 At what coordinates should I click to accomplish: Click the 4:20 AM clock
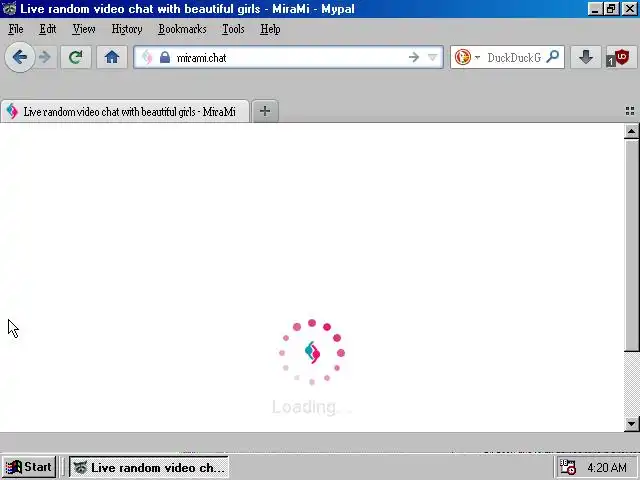607,467
